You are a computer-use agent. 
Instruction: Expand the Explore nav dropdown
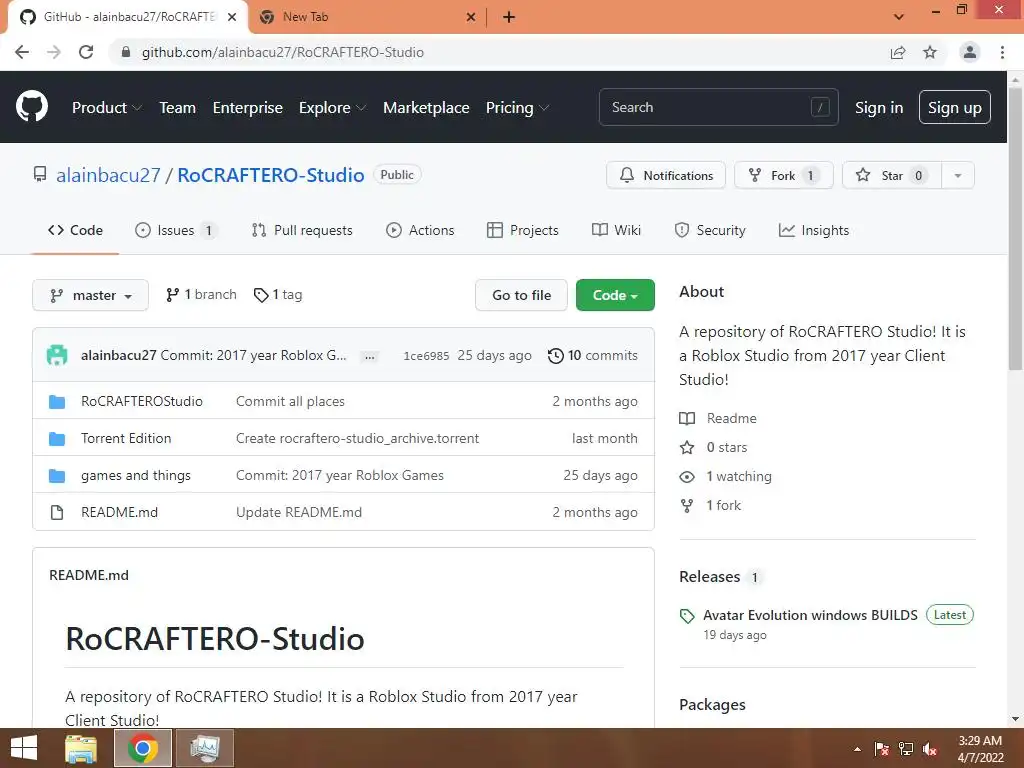332,107
